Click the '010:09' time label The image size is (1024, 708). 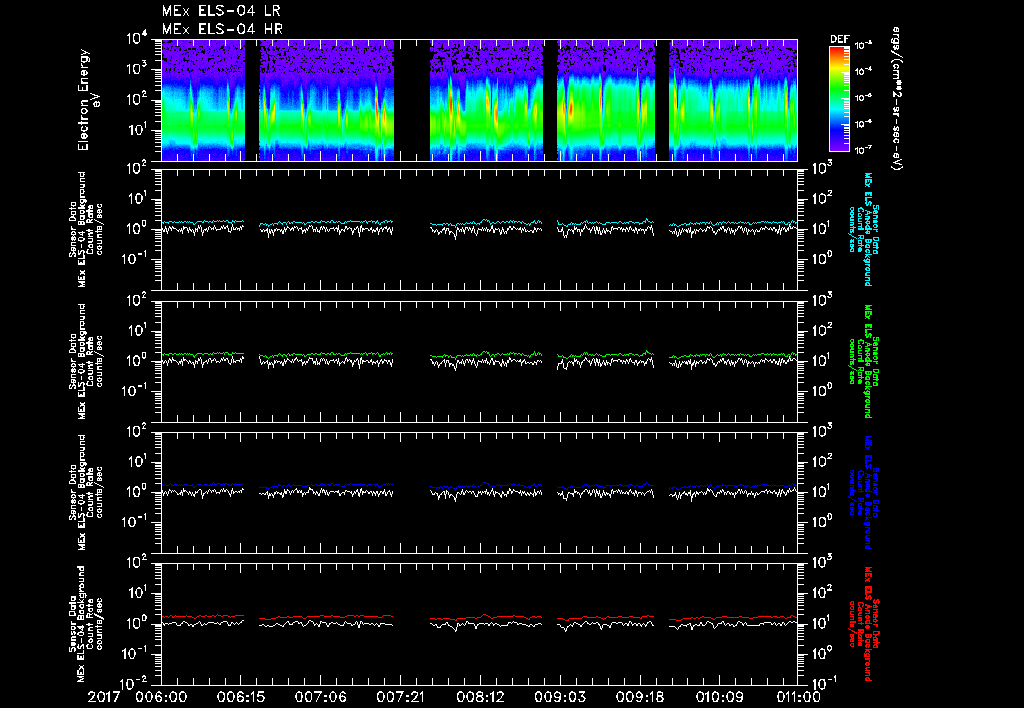pos(719,697)
